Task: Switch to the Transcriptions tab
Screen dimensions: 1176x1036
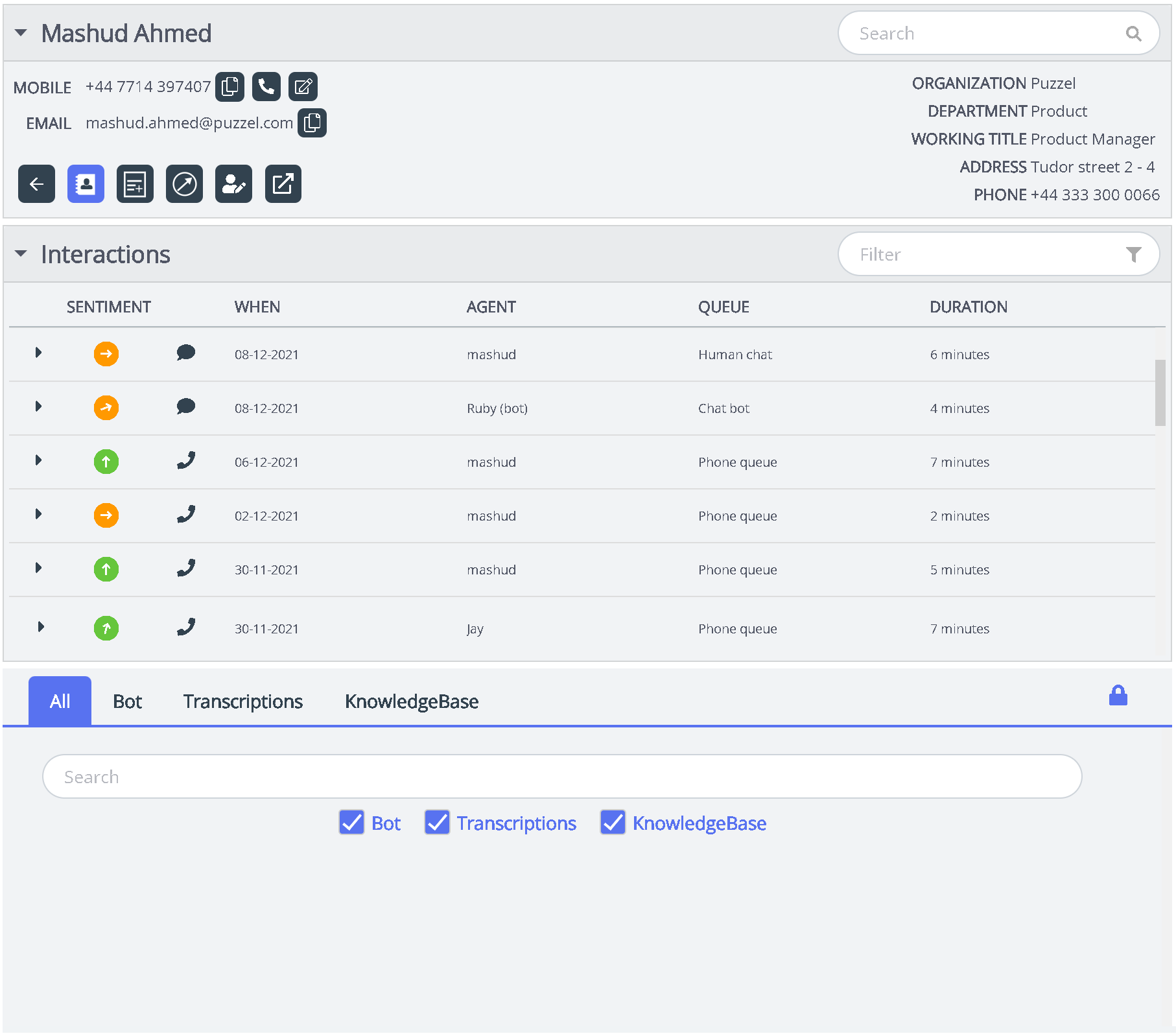Action: pos(242,701)
